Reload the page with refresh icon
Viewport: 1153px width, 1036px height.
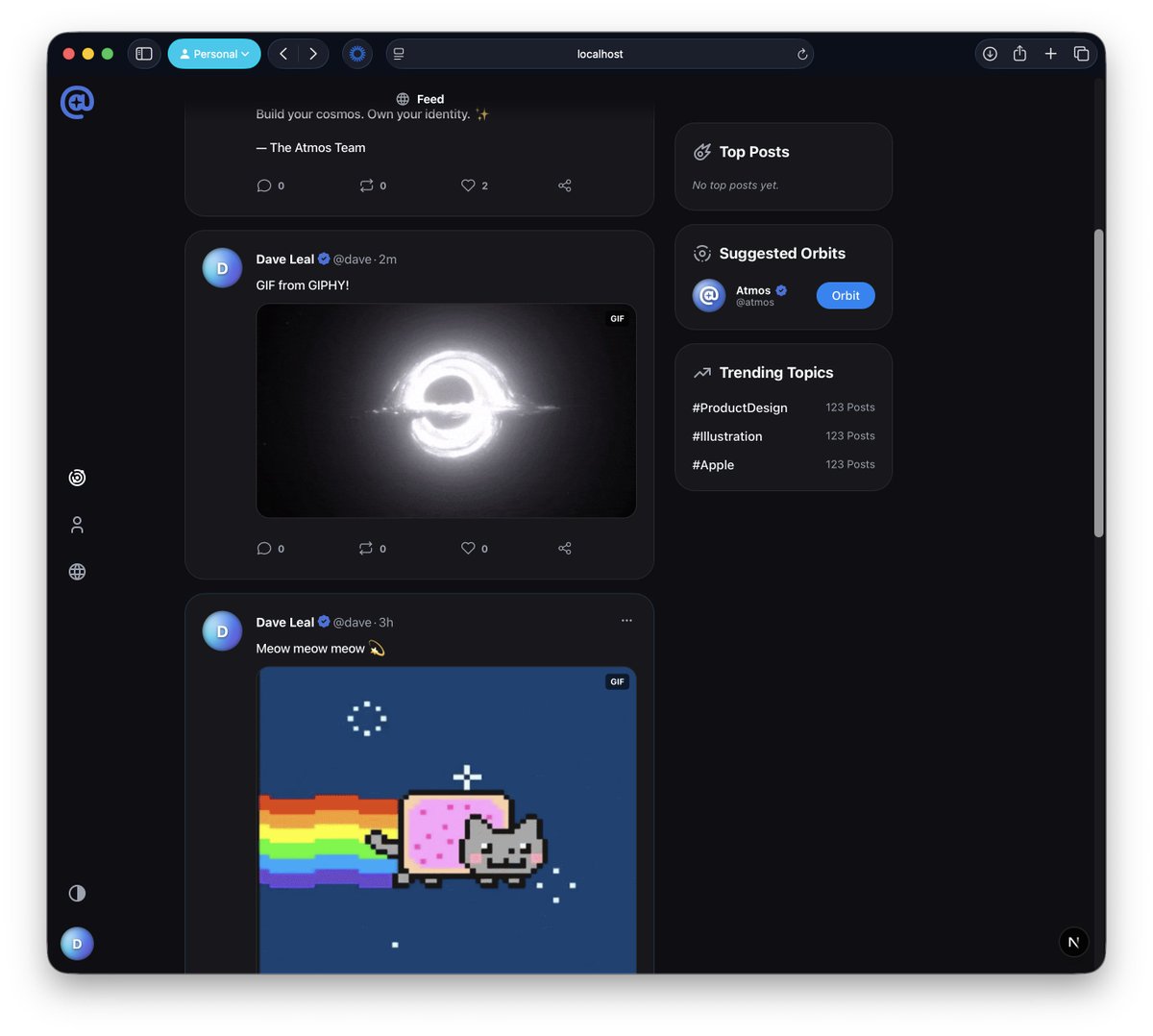point(802,55)
